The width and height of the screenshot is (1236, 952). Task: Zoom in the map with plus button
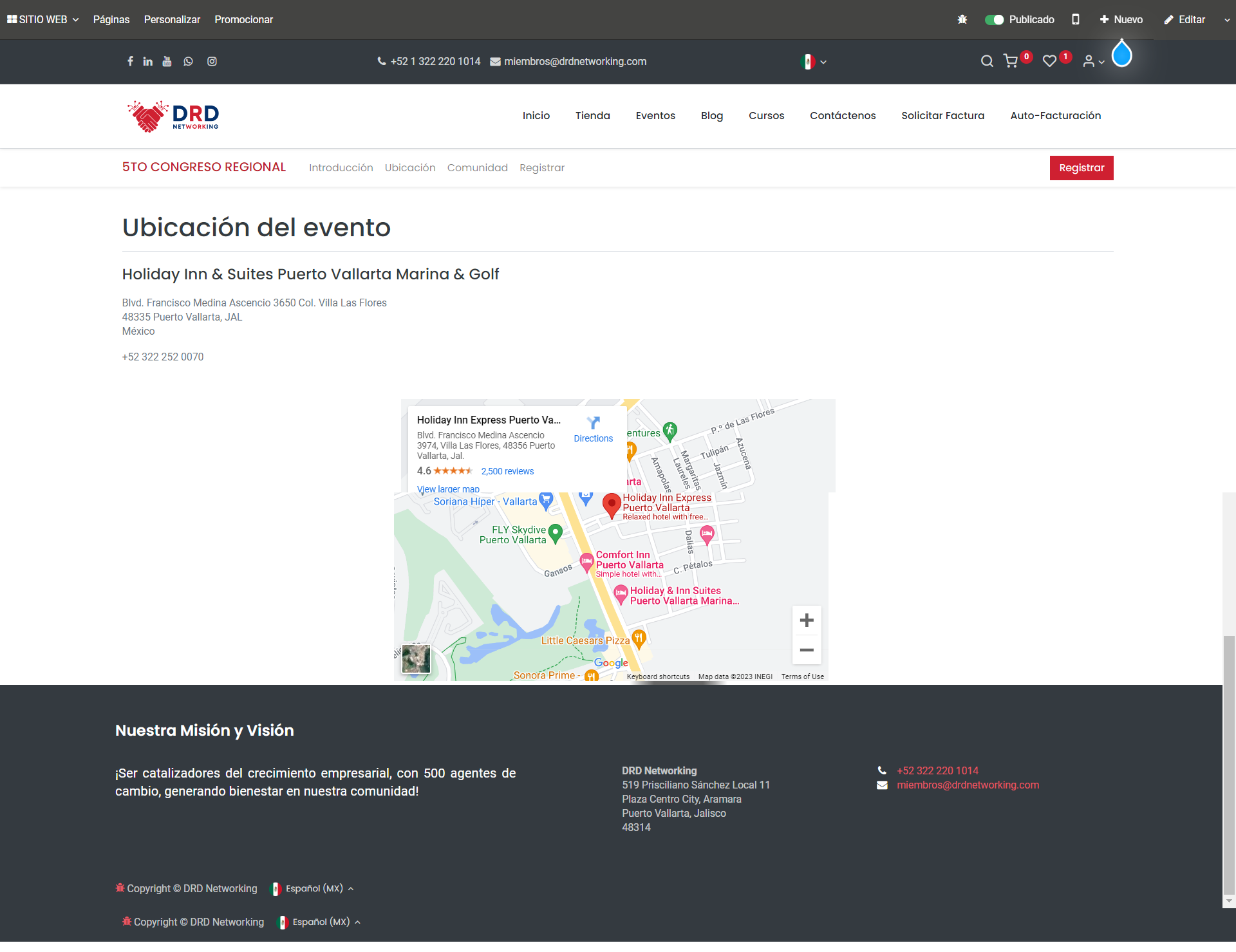coord(807,621)
